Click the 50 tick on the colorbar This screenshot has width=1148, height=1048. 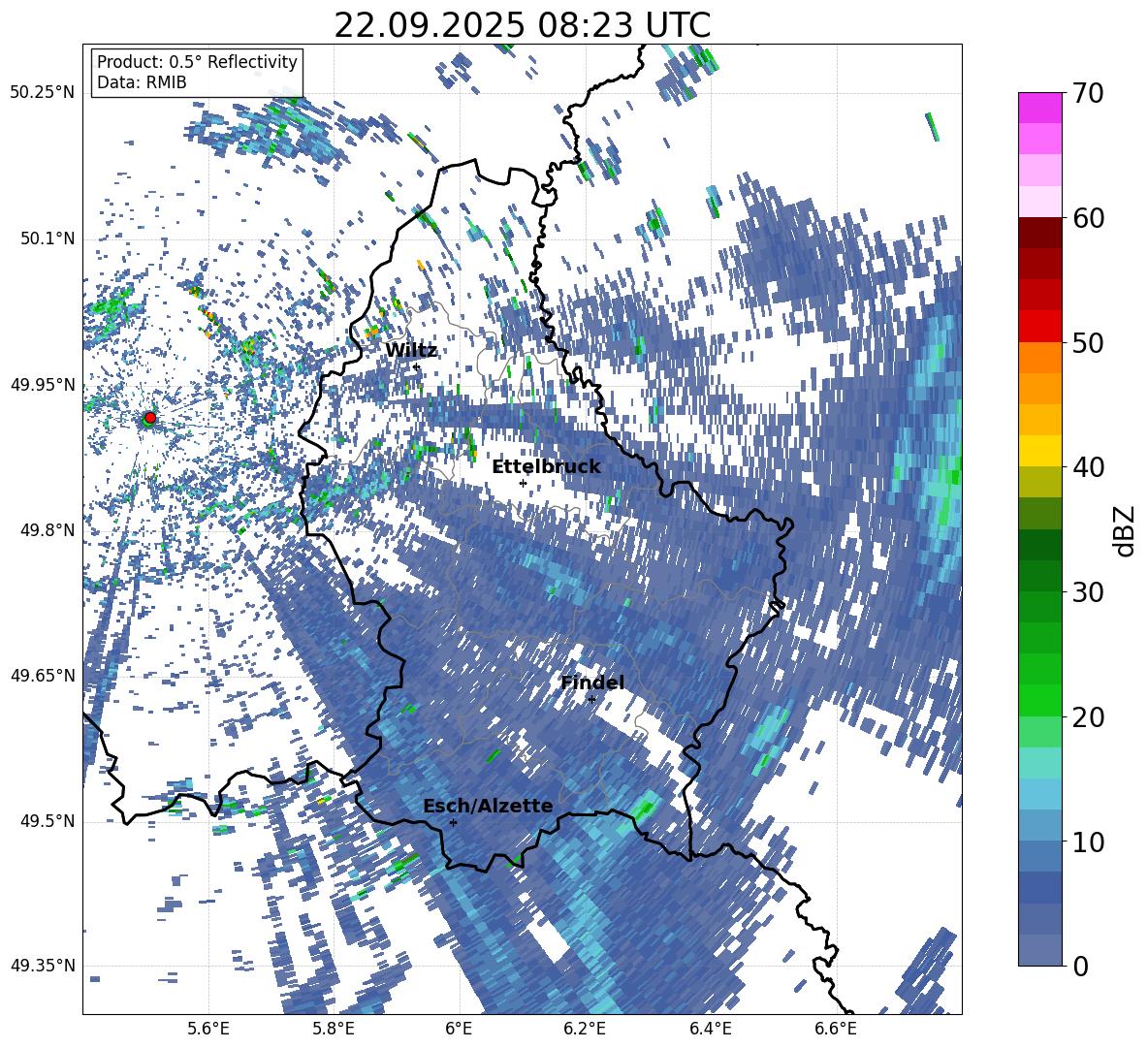click(x=1088, y=342)
